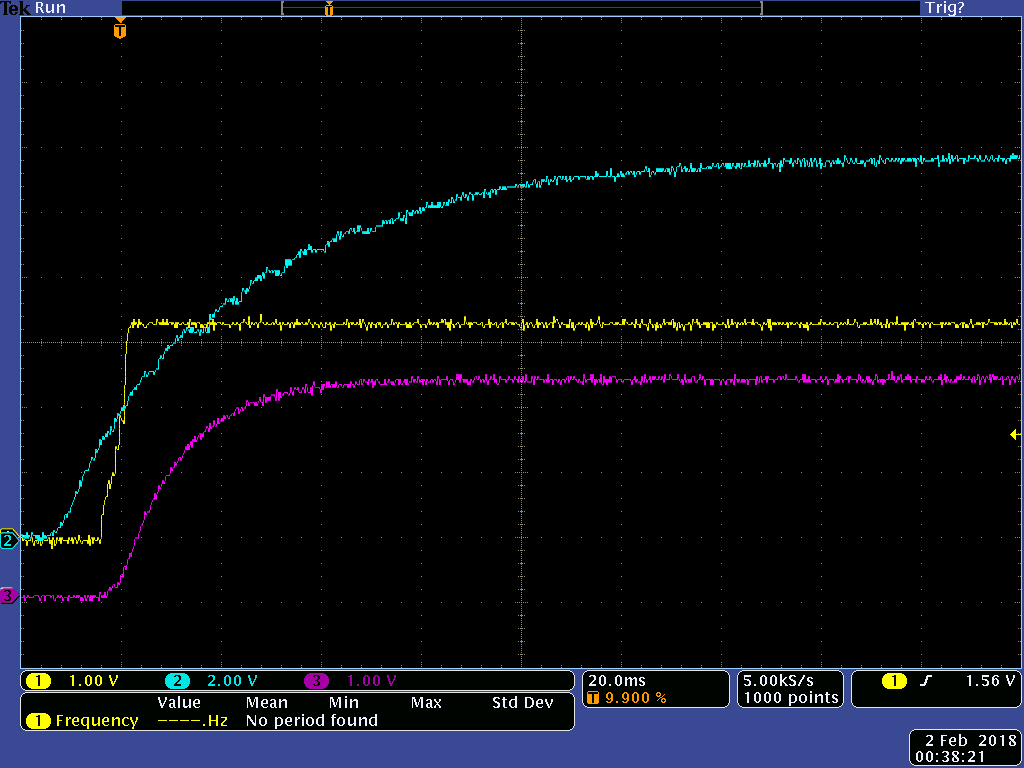The image size is (1024, 768).
Task: Click the 20.0ms timebase readout
Action: [x=616, y=680]
